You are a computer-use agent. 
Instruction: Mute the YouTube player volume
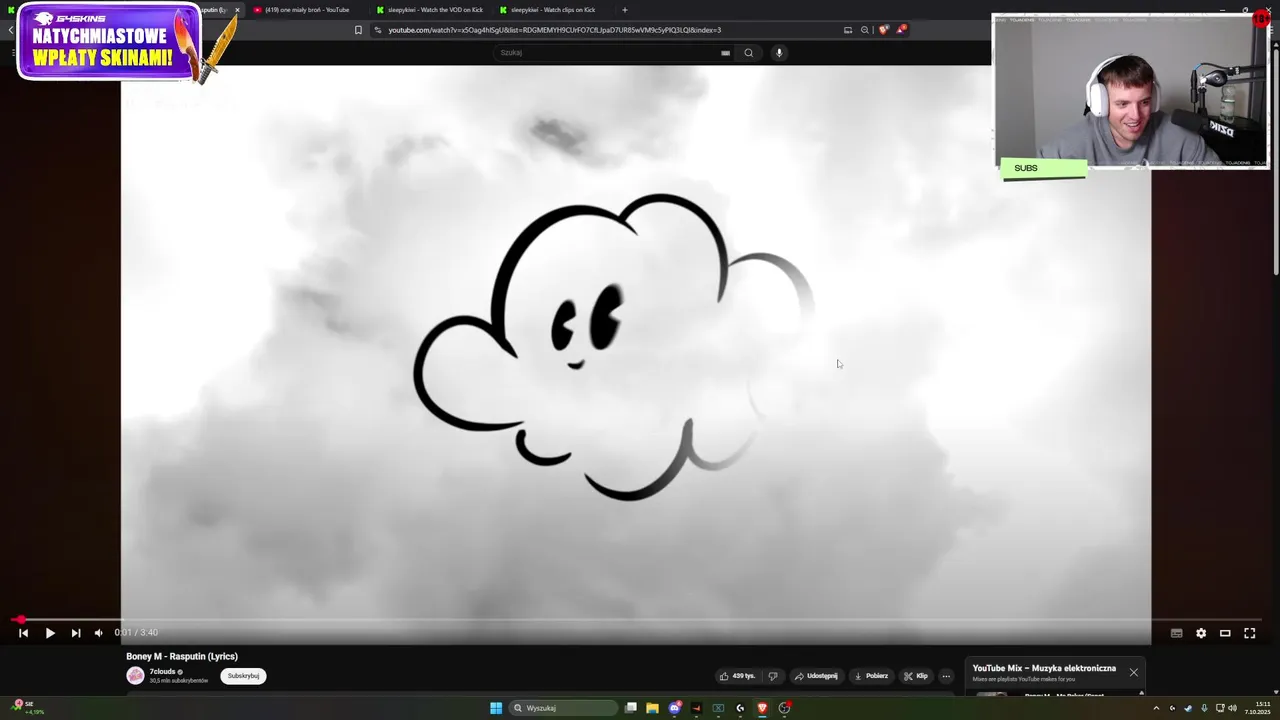pos(98,633)
